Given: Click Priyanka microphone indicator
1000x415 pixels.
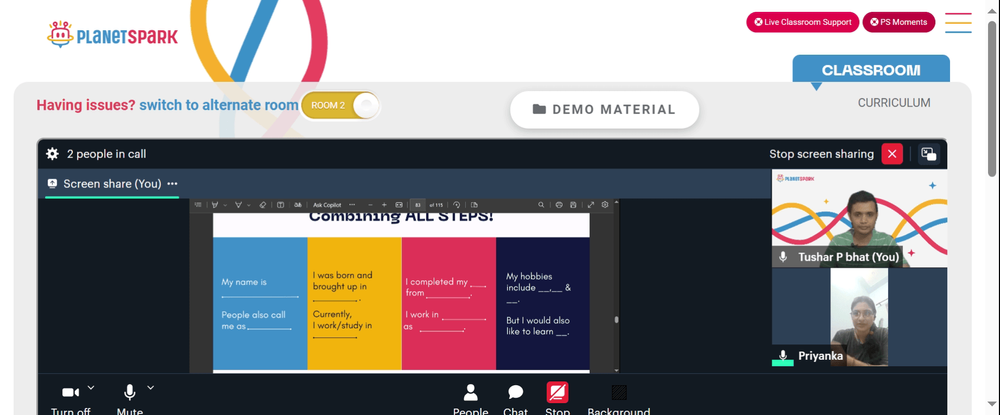Looking at the screenshot, I should tap(783, 355).
